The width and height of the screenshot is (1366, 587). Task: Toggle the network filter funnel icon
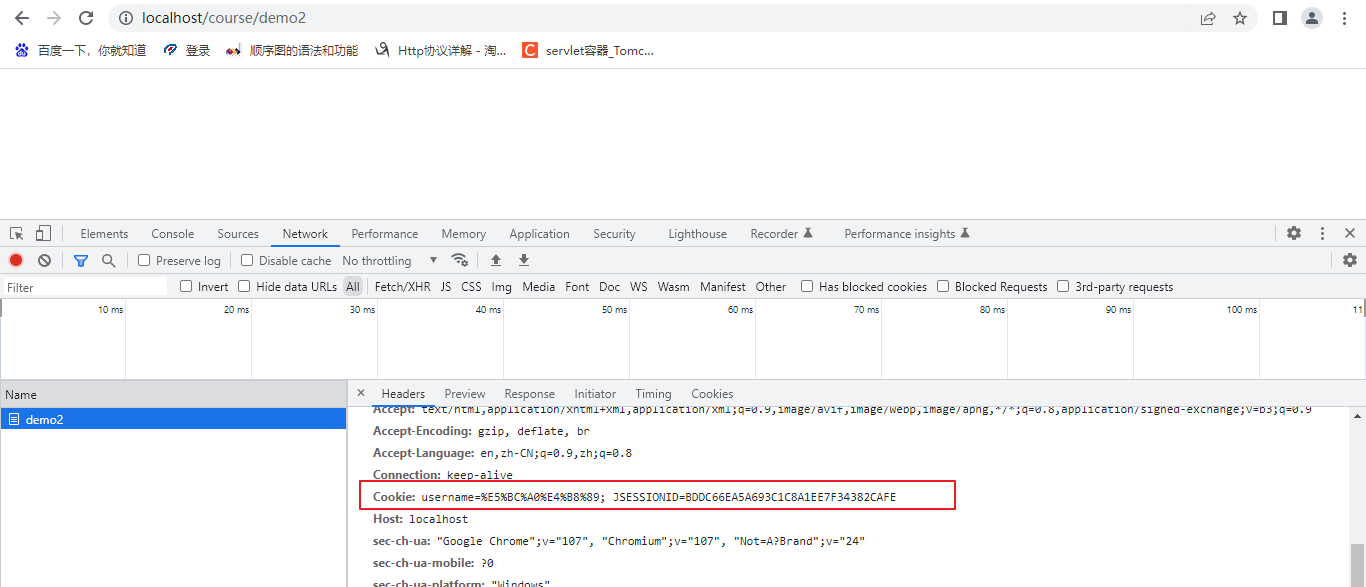[81, 260]
